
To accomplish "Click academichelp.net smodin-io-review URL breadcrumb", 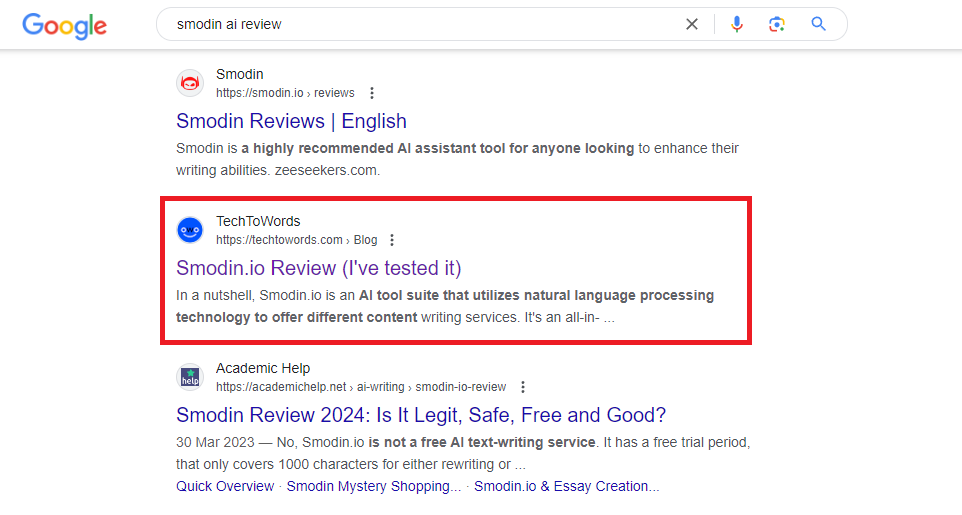I will 361,387.
